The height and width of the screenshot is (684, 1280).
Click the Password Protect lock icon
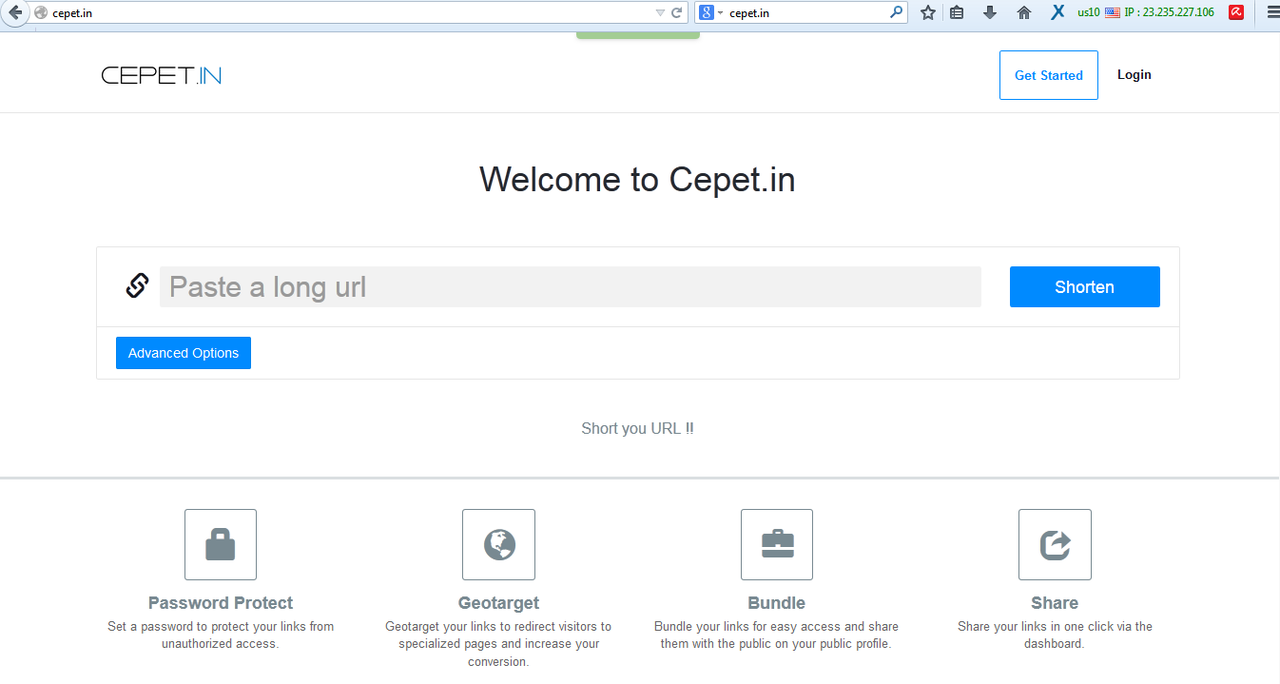click(x=220, y=545)
